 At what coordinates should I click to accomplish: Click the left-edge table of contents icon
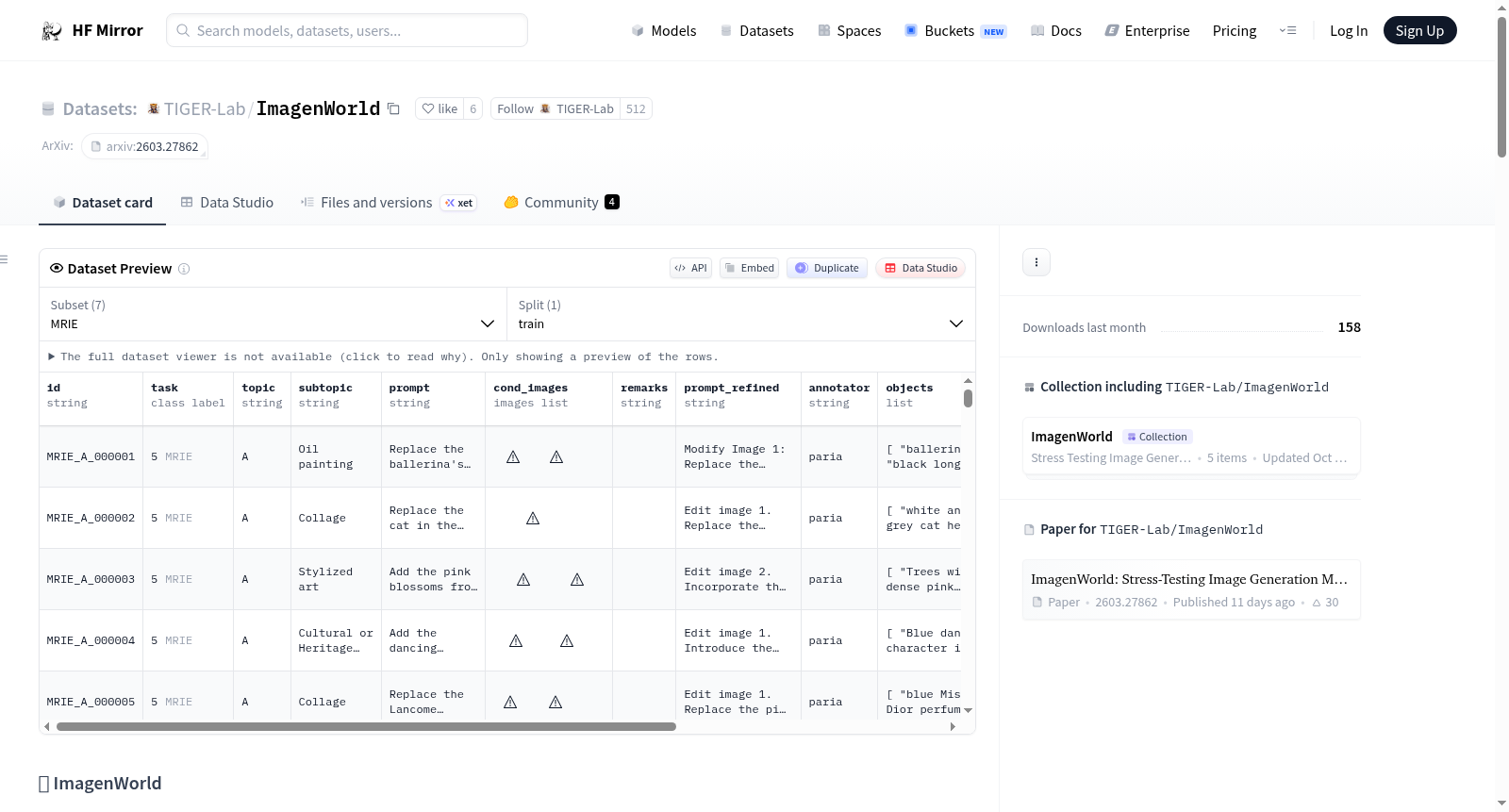click(5, 259)
